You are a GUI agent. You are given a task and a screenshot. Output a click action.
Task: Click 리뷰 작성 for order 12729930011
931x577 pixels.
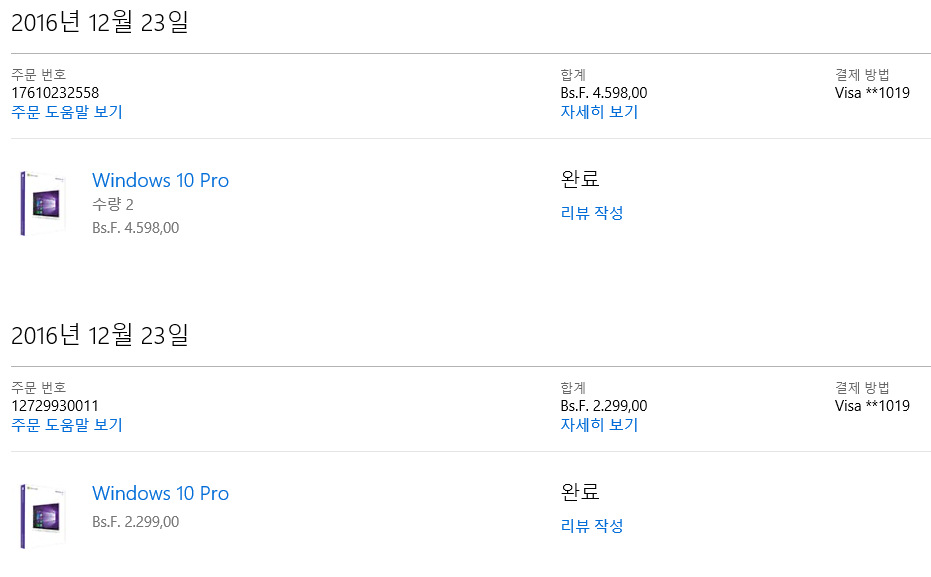click(x=592, y=526)
